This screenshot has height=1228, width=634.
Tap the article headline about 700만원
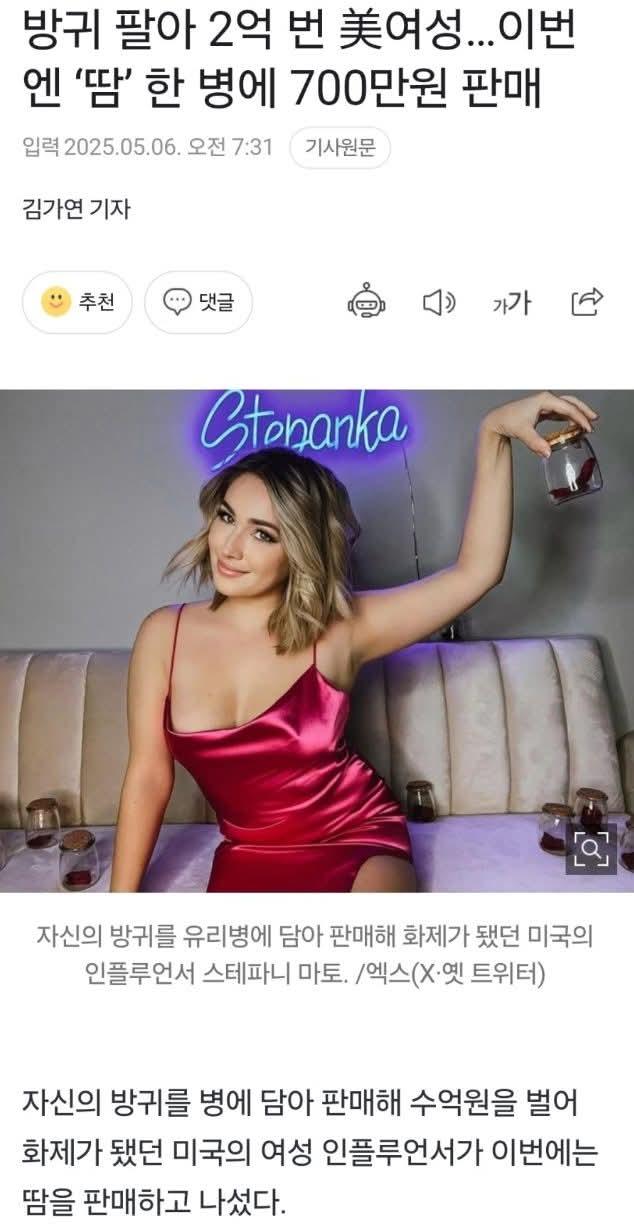298,59
